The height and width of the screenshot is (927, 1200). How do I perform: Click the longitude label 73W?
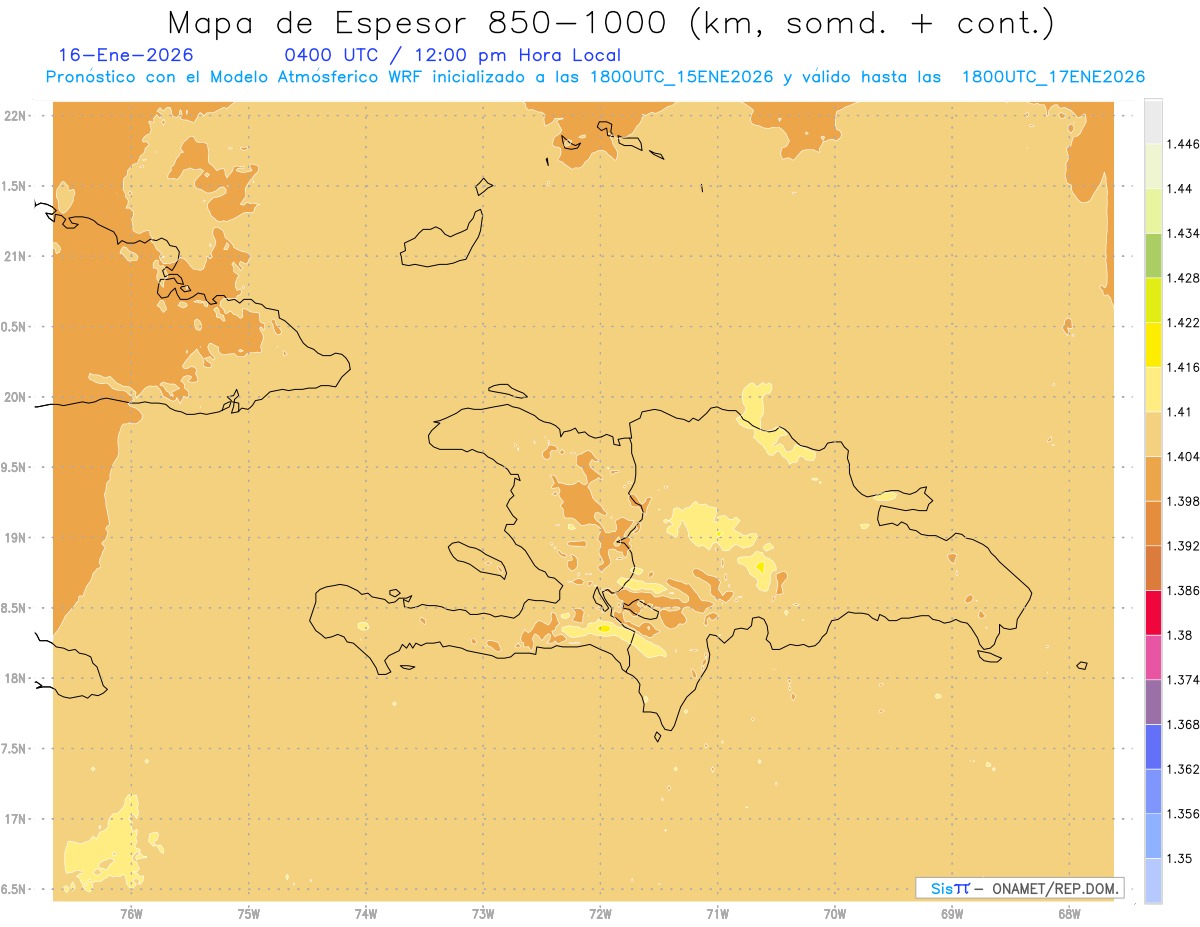click(483, 914)
